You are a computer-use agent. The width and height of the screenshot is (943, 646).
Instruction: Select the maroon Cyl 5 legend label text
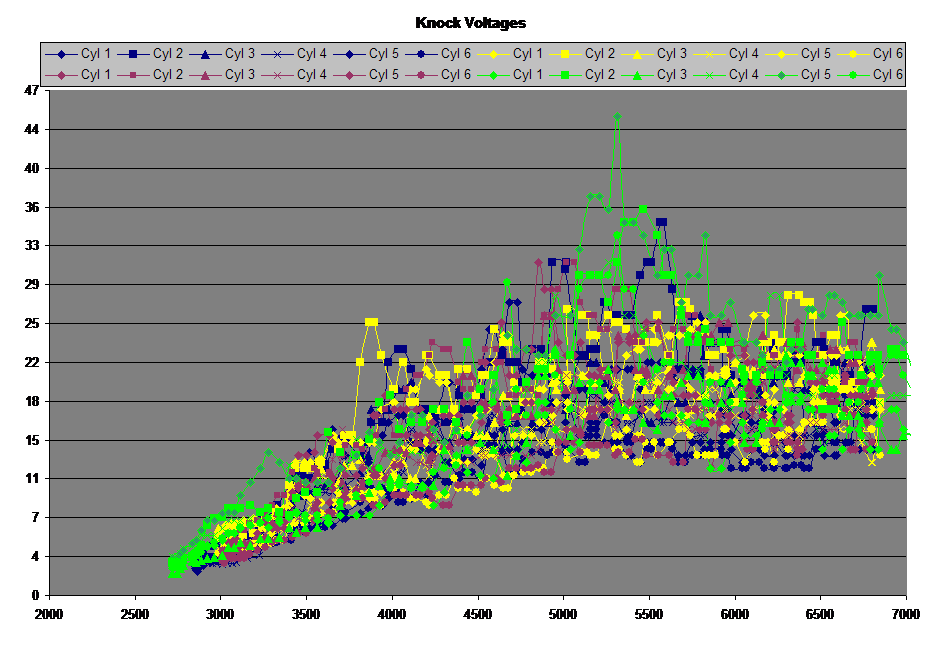(x=383, y=75)
